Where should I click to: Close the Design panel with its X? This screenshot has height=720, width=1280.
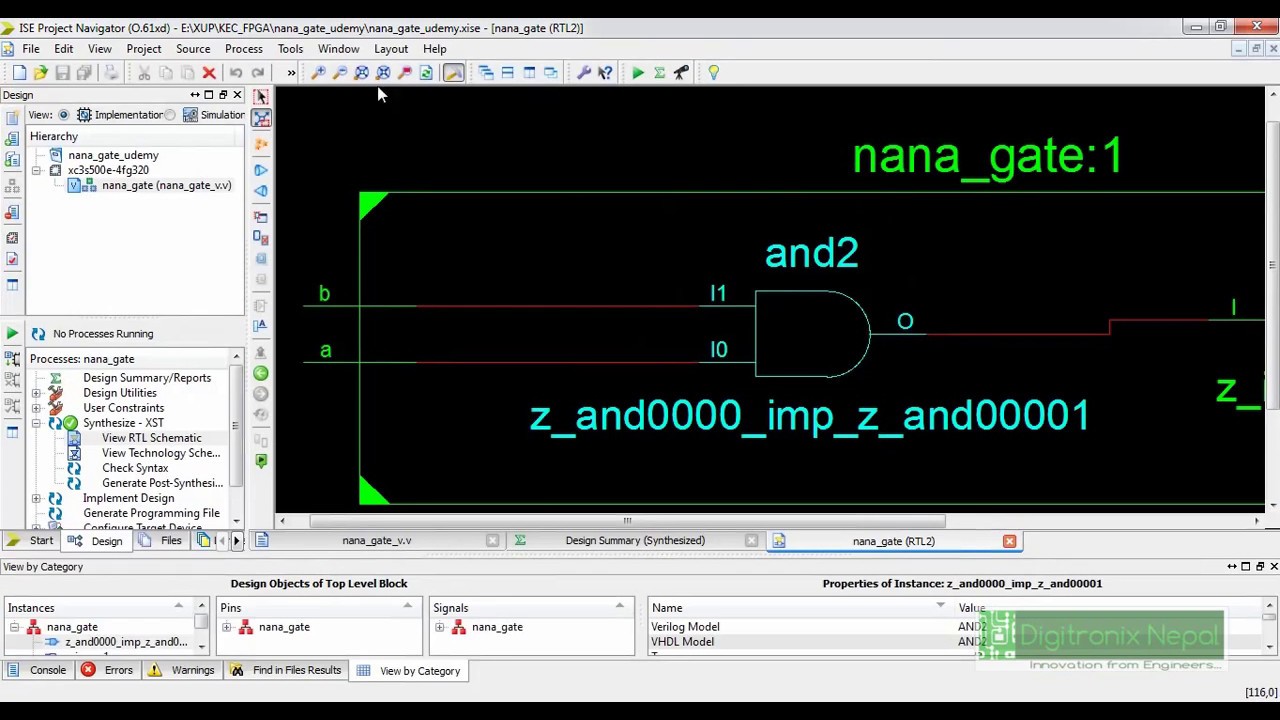coord(237,95)
